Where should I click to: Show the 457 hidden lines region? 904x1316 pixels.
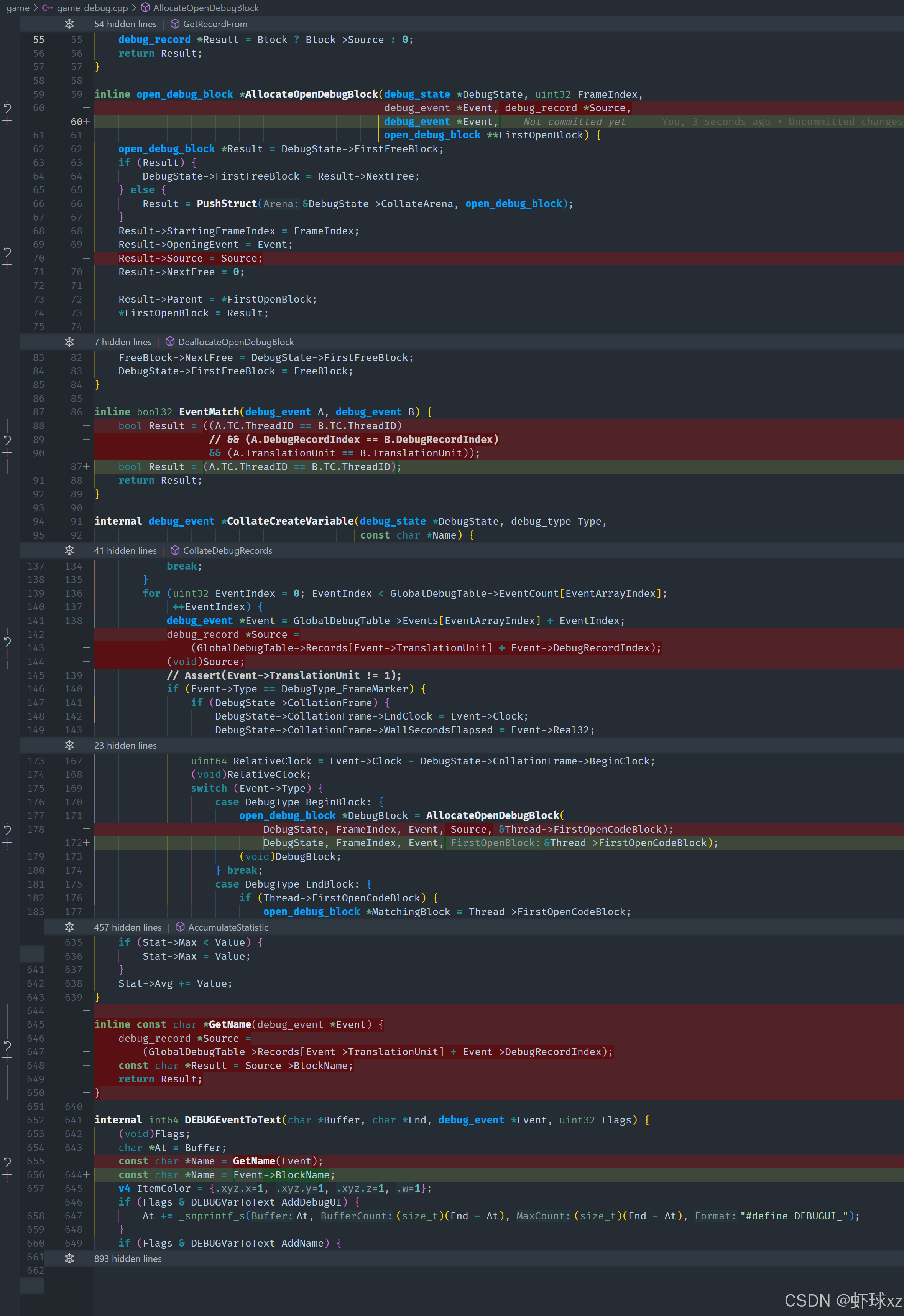pyautogui.click(x=69, y=927)
